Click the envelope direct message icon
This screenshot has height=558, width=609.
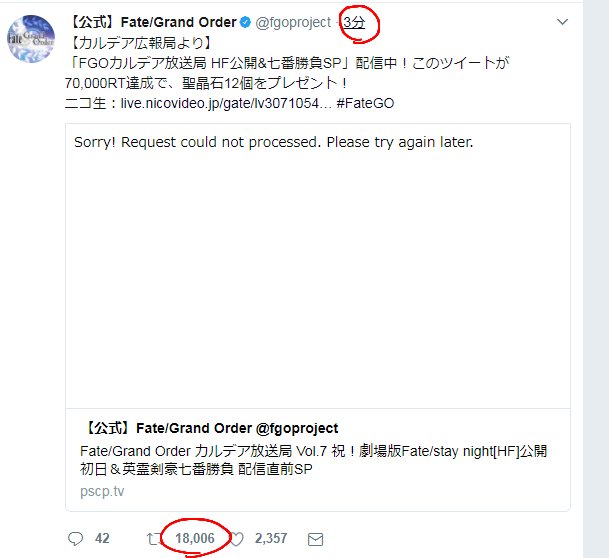pos(315,539)
